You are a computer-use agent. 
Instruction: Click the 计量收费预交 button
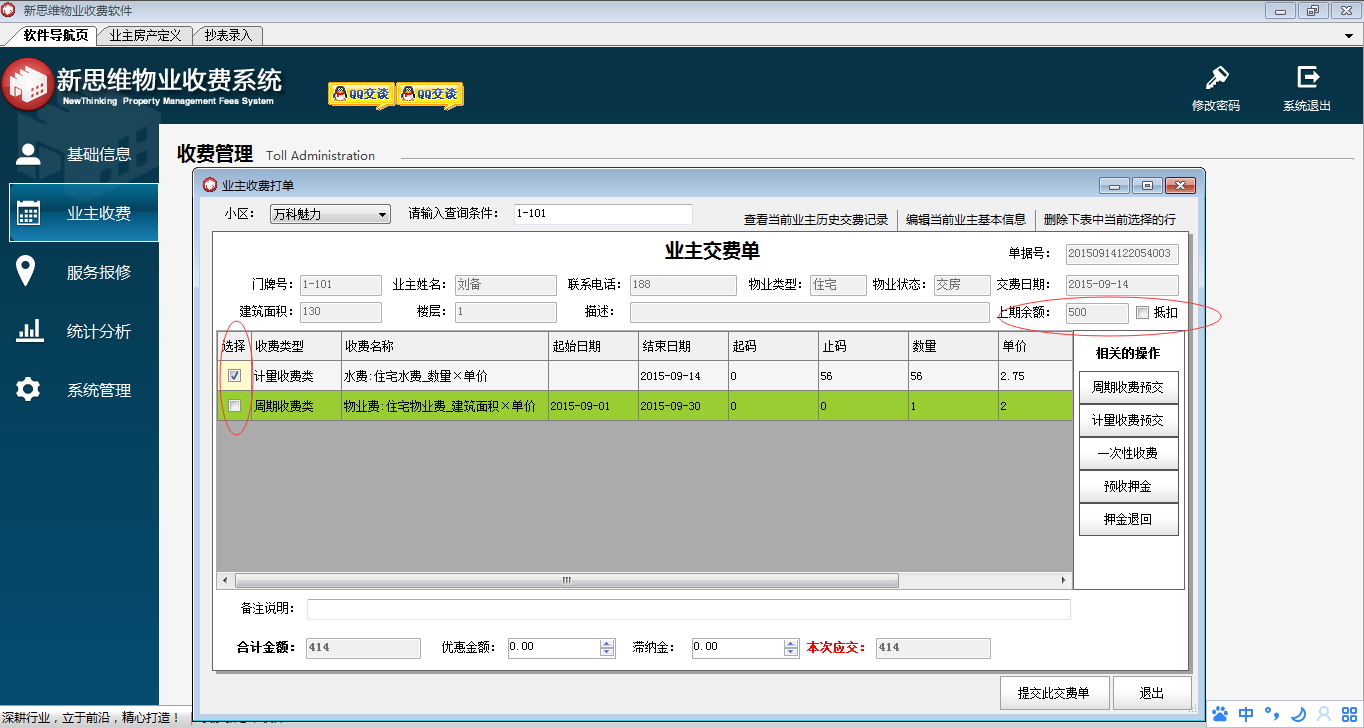[1128, 421]
